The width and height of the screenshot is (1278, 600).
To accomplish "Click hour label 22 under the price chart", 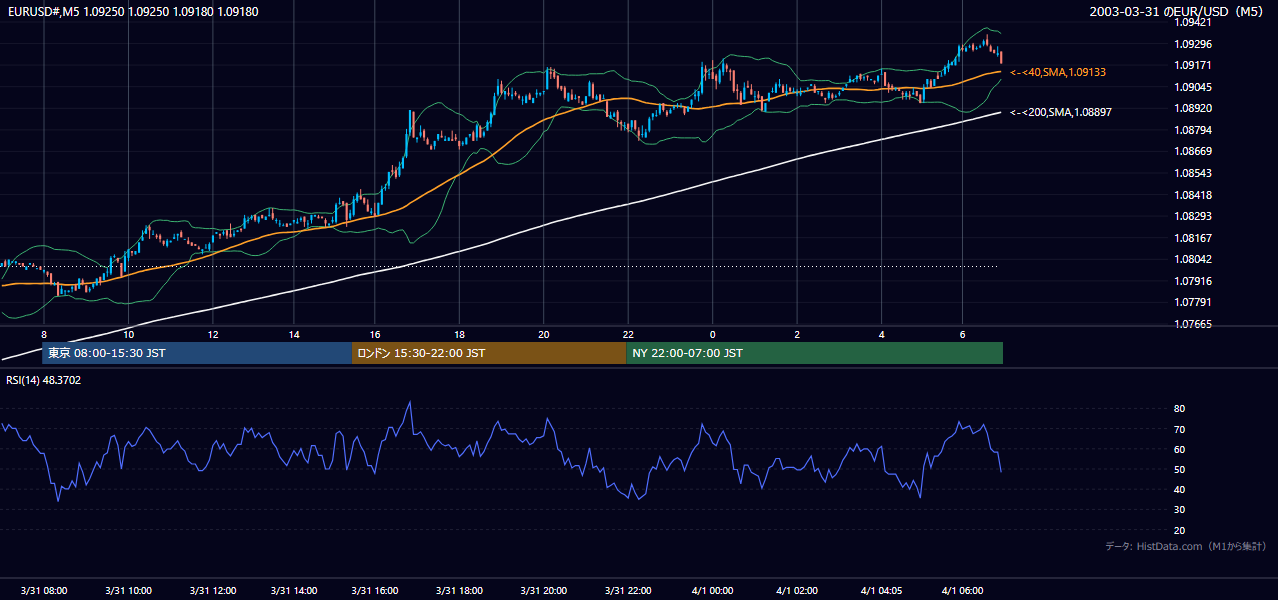I will click(627, 334).
